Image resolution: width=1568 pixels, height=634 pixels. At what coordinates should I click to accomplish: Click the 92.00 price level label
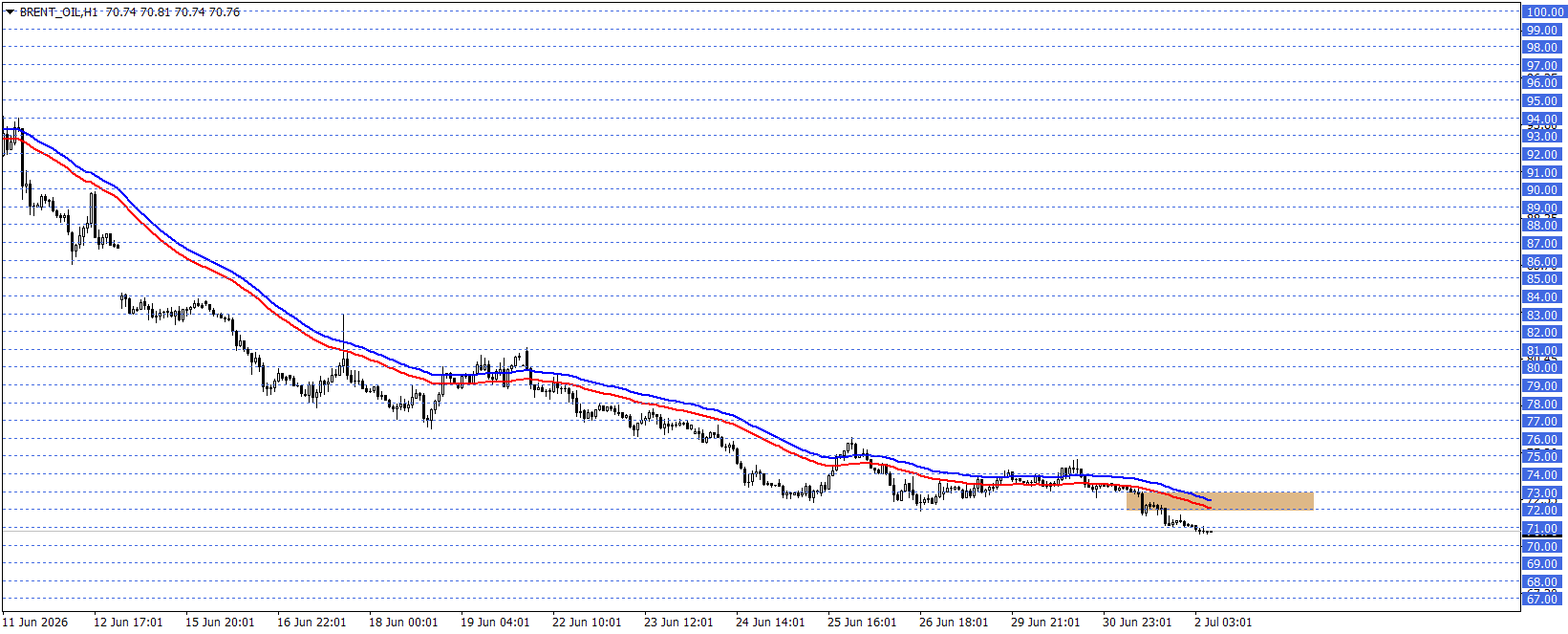1541,155
